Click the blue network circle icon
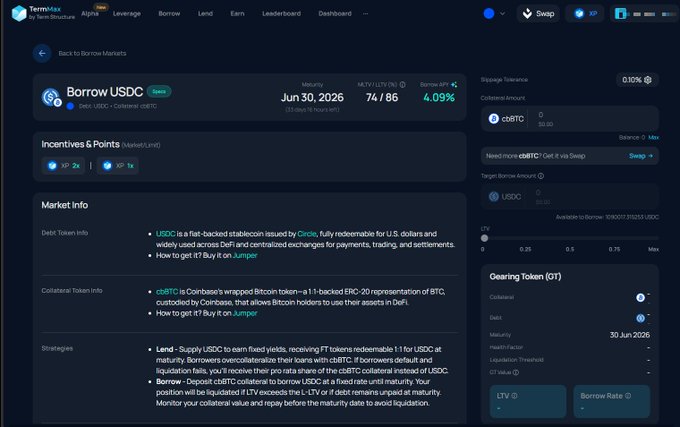Viewport: 680px width, 427px height. pyautogui.click(x=489, y=13)
